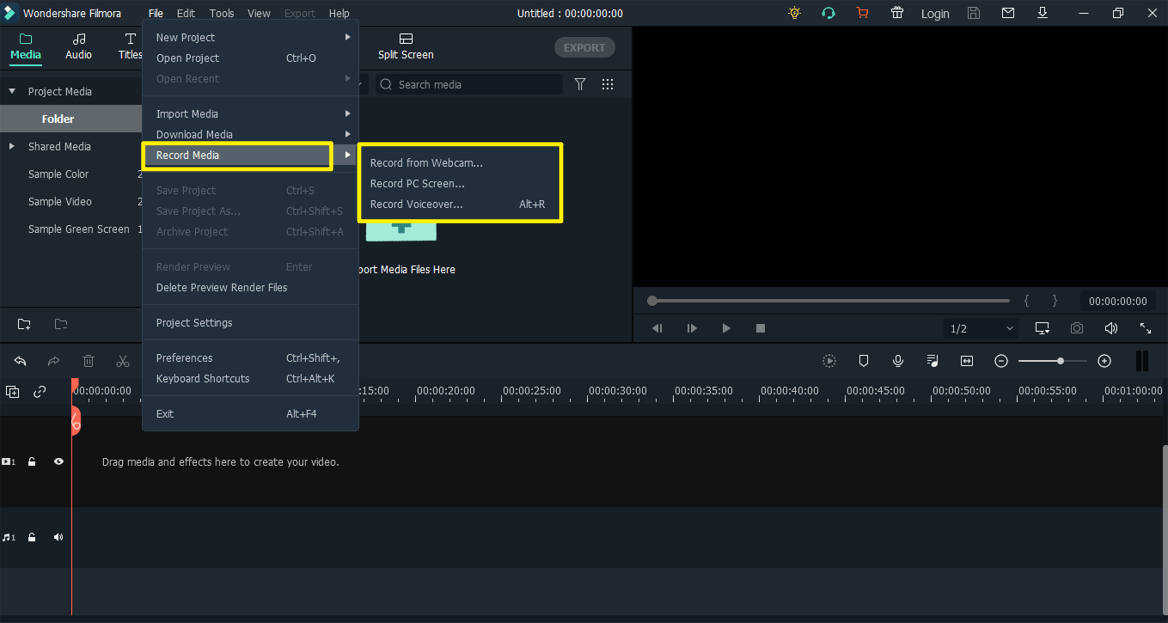Image resolution: width=1168 pixels, height=623 pixels.
Task: Click Exit in File menu
Action: click(251, 414)
